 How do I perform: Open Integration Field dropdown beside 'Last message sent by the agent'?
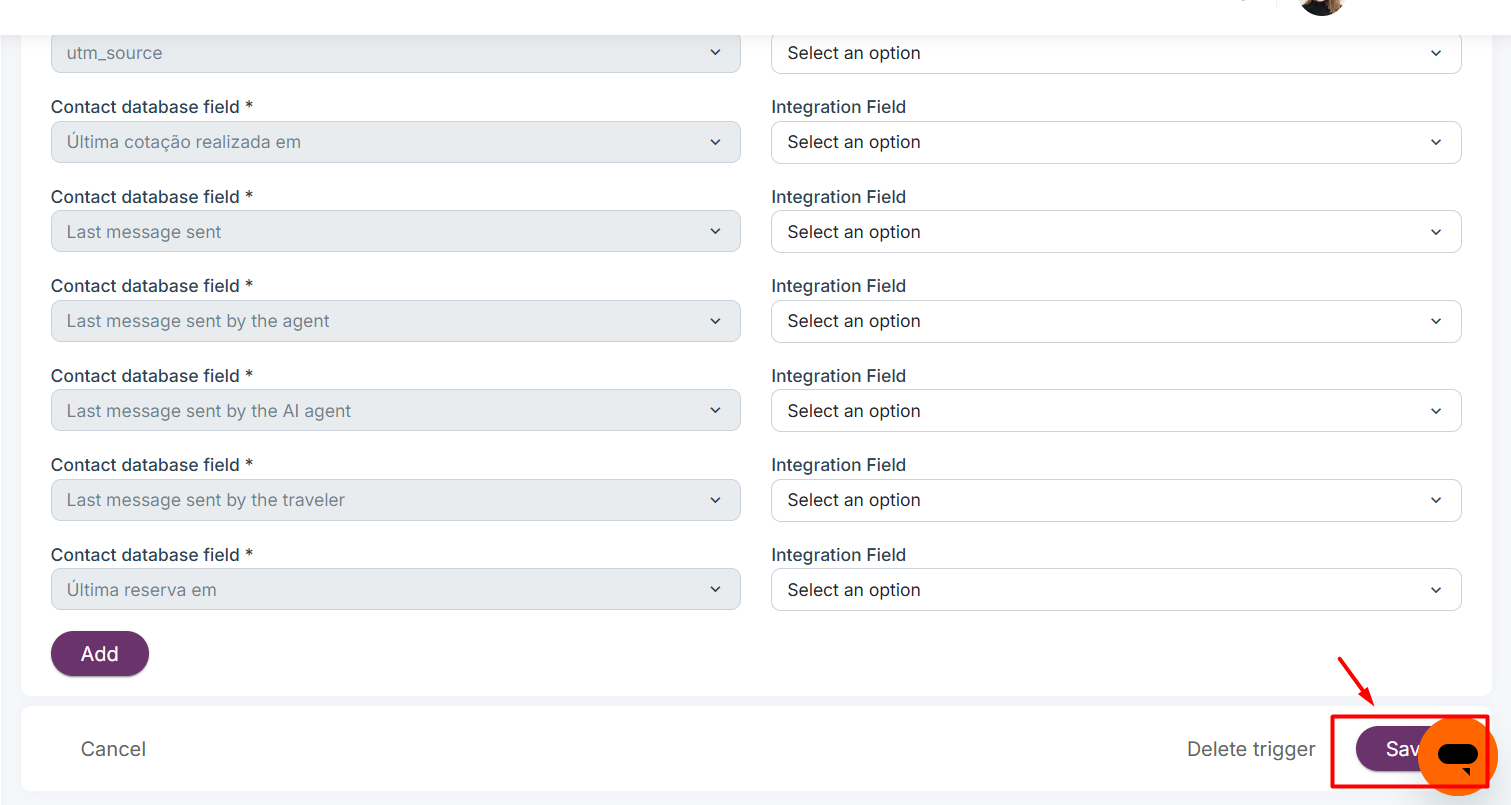pyautogui.click(x=1116, y=321)
